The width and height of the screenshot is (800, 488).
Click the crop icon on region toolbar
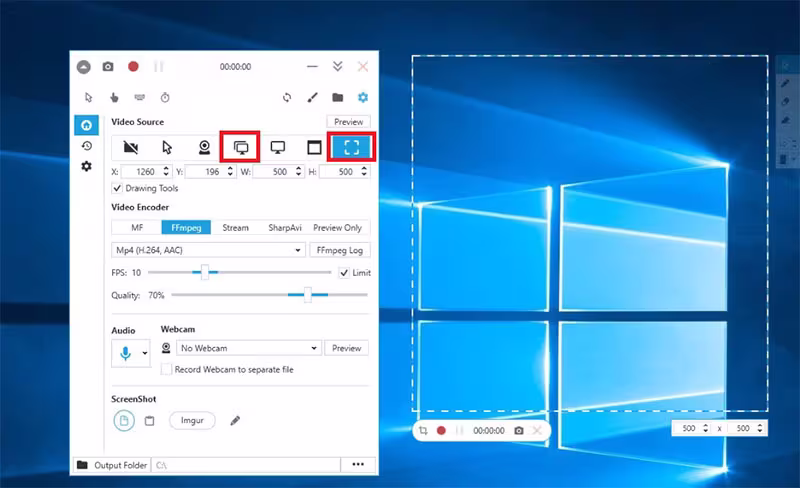(423, 431)
